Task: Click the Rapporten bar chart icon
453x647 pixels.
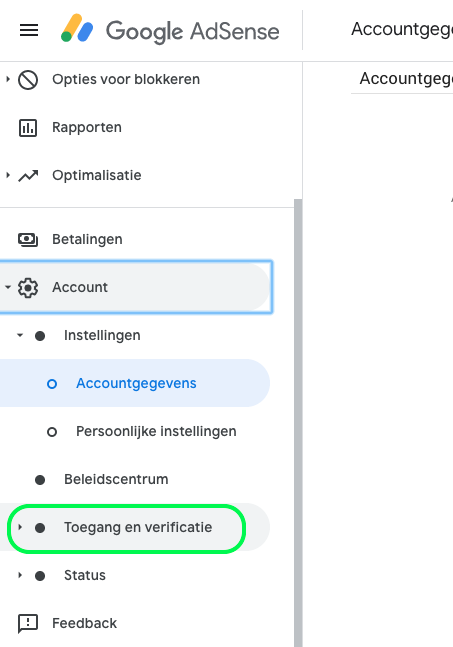Action: [x=28, y=128]
